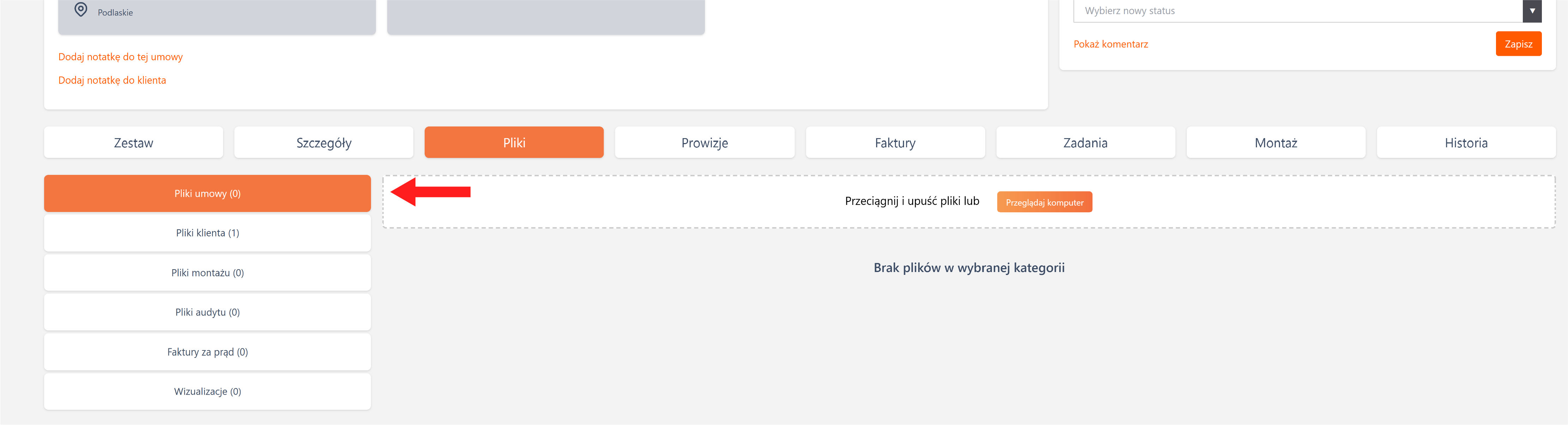The width and height of the screenshot is (1568, 425).
Task: Choose the 'Faktury za prąd (0)' category
Action: 208,352
